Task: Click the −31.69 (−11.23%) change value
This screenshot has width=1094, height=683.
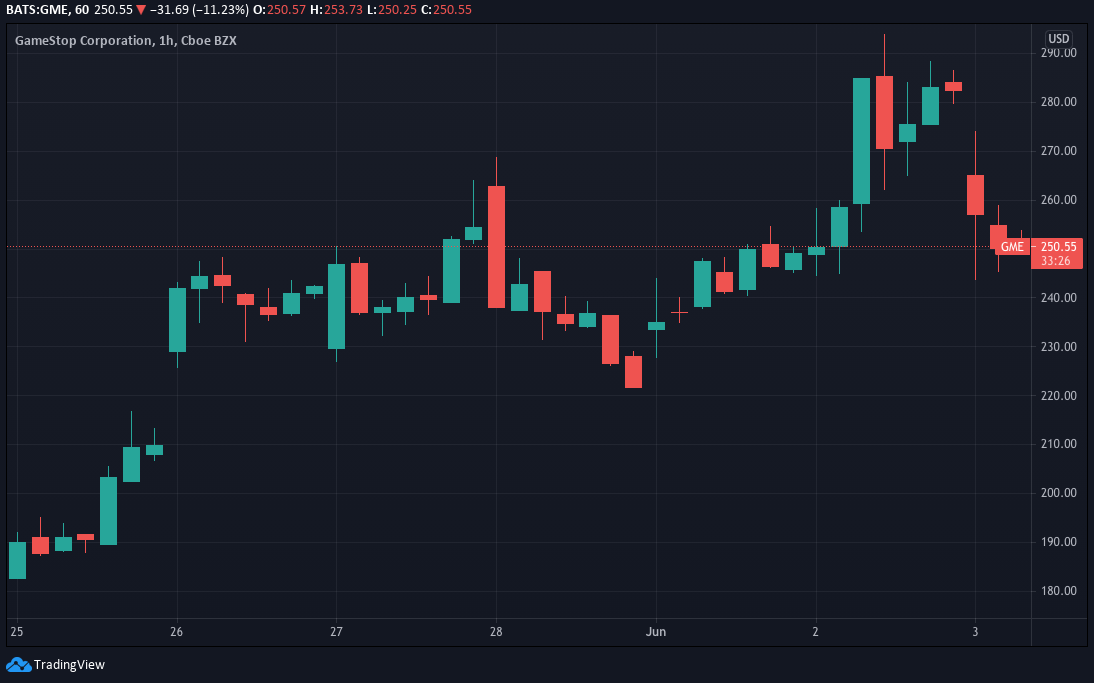Action: tap(200, 10)
